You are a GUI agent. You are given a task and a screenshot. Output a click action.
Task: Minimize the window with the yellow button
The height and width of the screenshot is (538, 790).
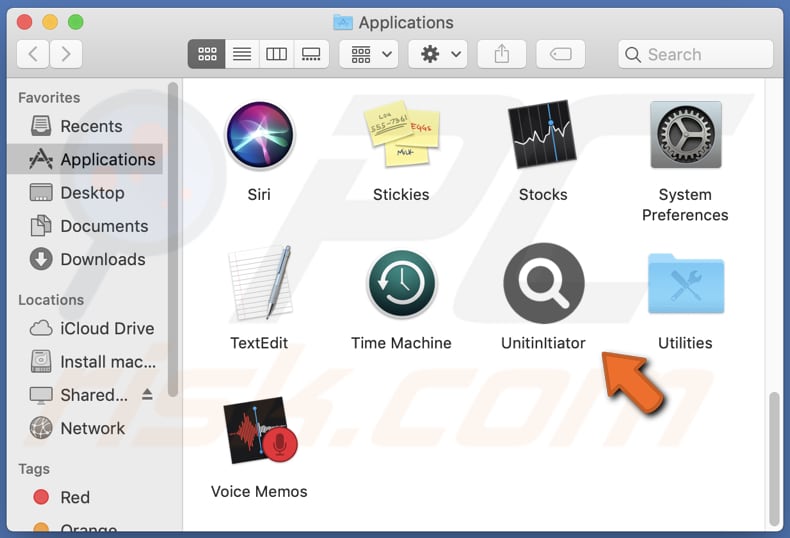pyautogui.click(x=50, y=22)
